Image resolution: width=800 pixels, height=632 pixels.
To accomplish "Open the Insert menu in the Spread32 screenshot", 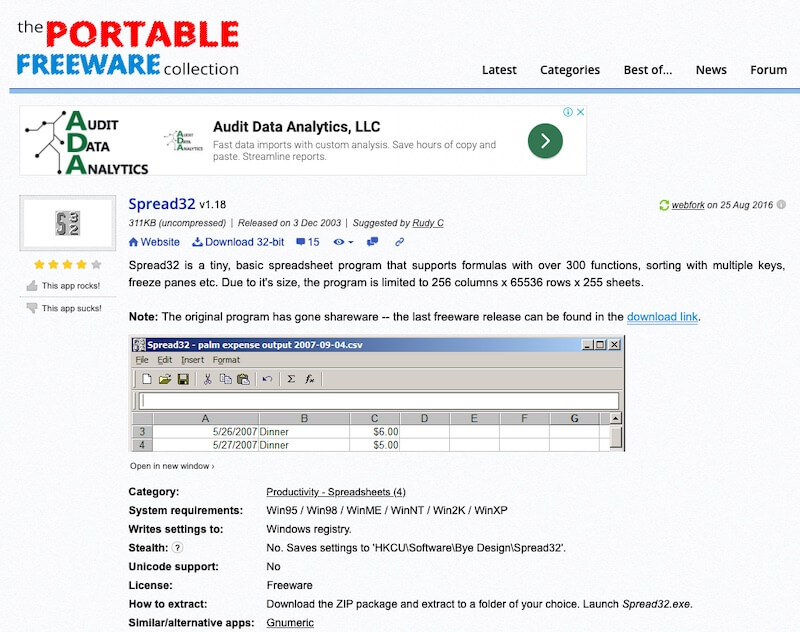I will [192, 360].
